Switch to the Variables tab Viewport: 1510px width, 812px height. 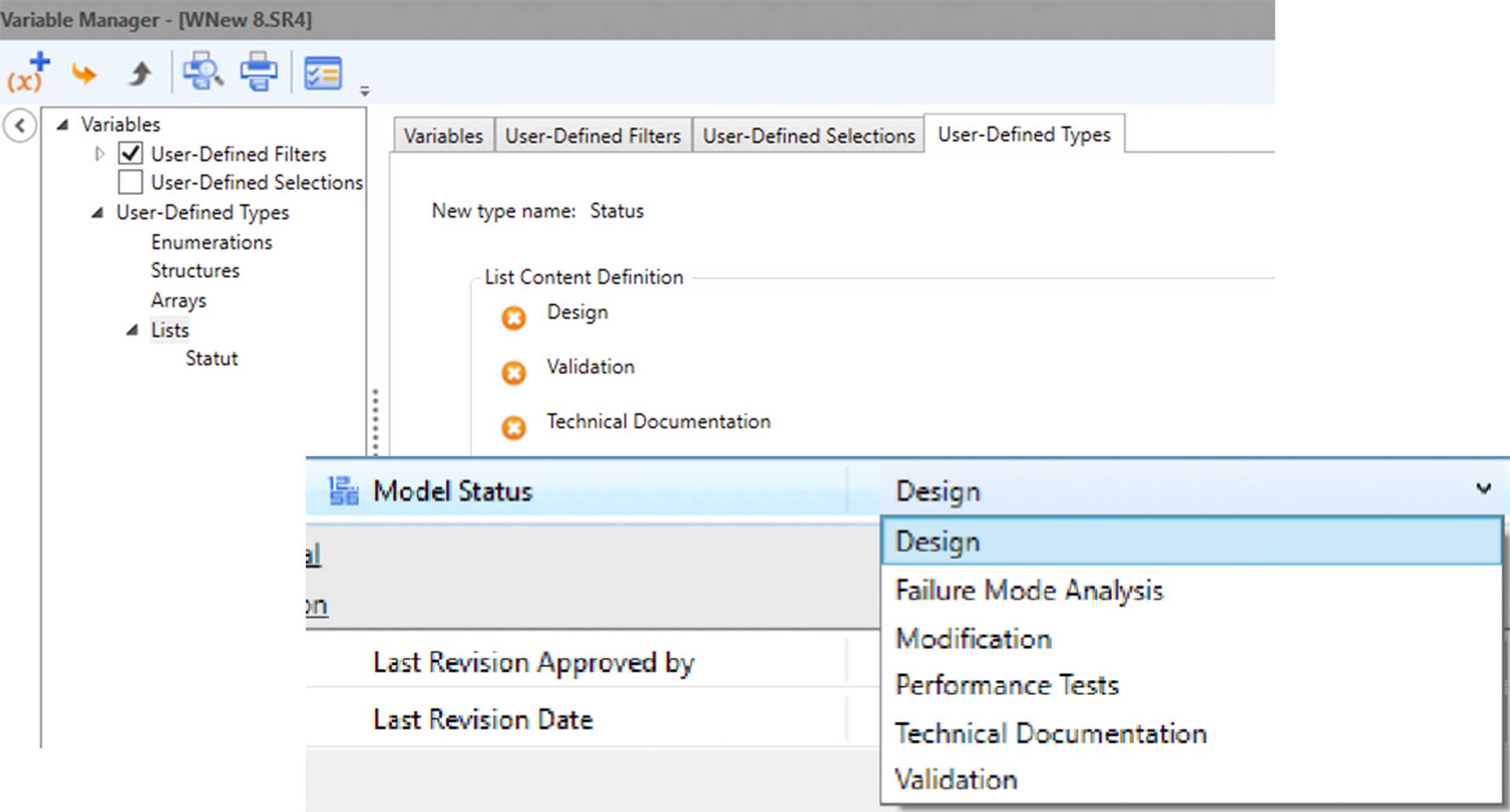444,135
